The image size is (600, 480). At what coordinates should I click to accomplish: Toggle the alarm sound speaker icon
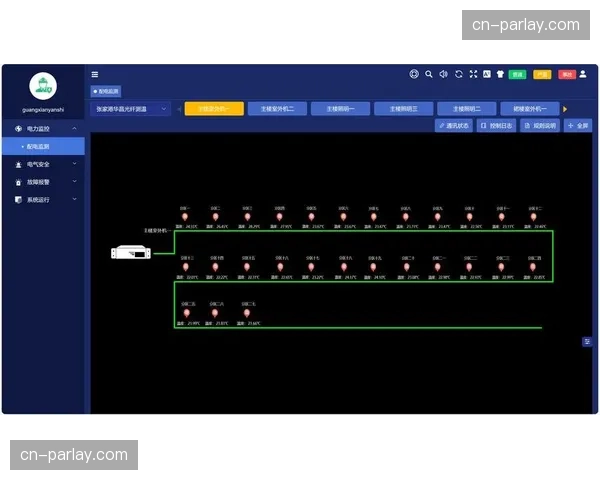click(443, 74)
